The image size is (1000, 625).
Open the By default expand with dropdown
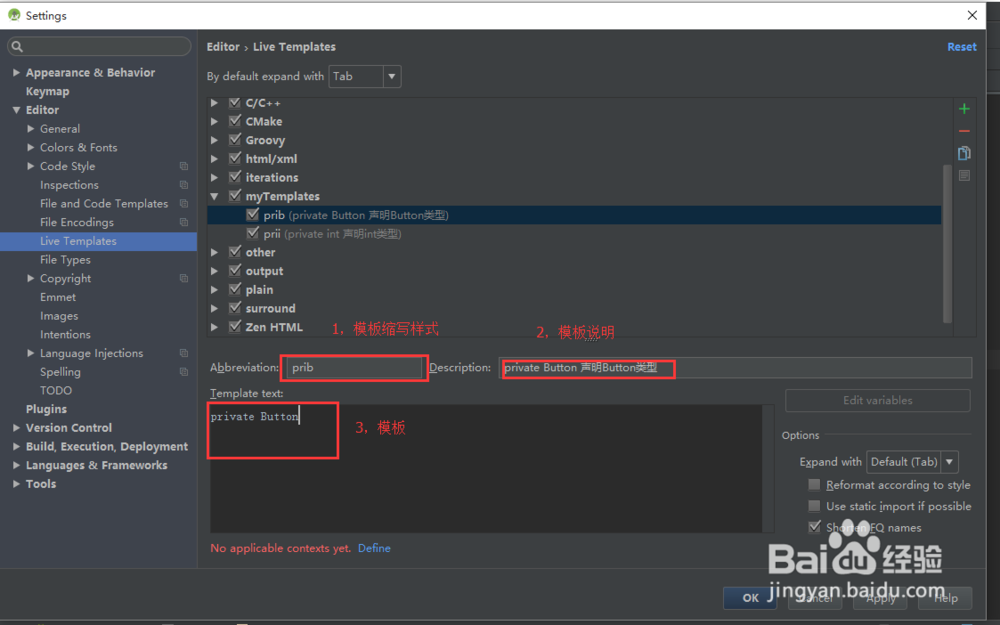tap(390, 76)
